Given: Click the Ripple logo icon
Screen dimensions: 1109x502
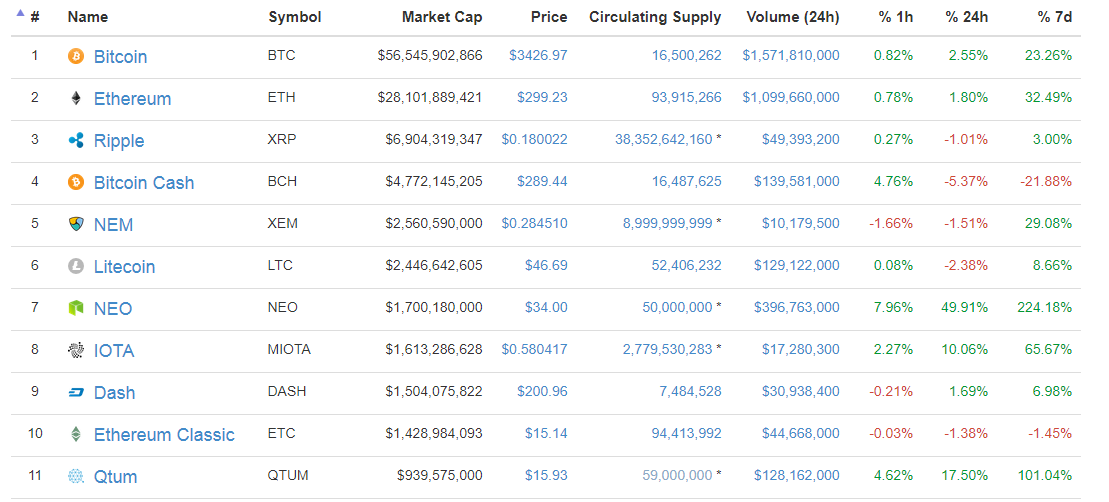Looking at the screenshot, I should 76,141.
